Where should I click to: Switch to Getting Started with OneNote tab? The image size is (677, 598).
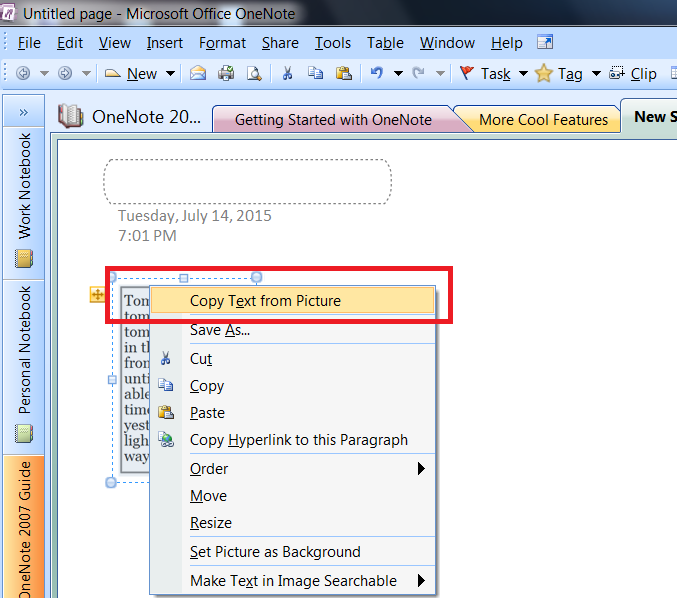(x=333, y=120)
